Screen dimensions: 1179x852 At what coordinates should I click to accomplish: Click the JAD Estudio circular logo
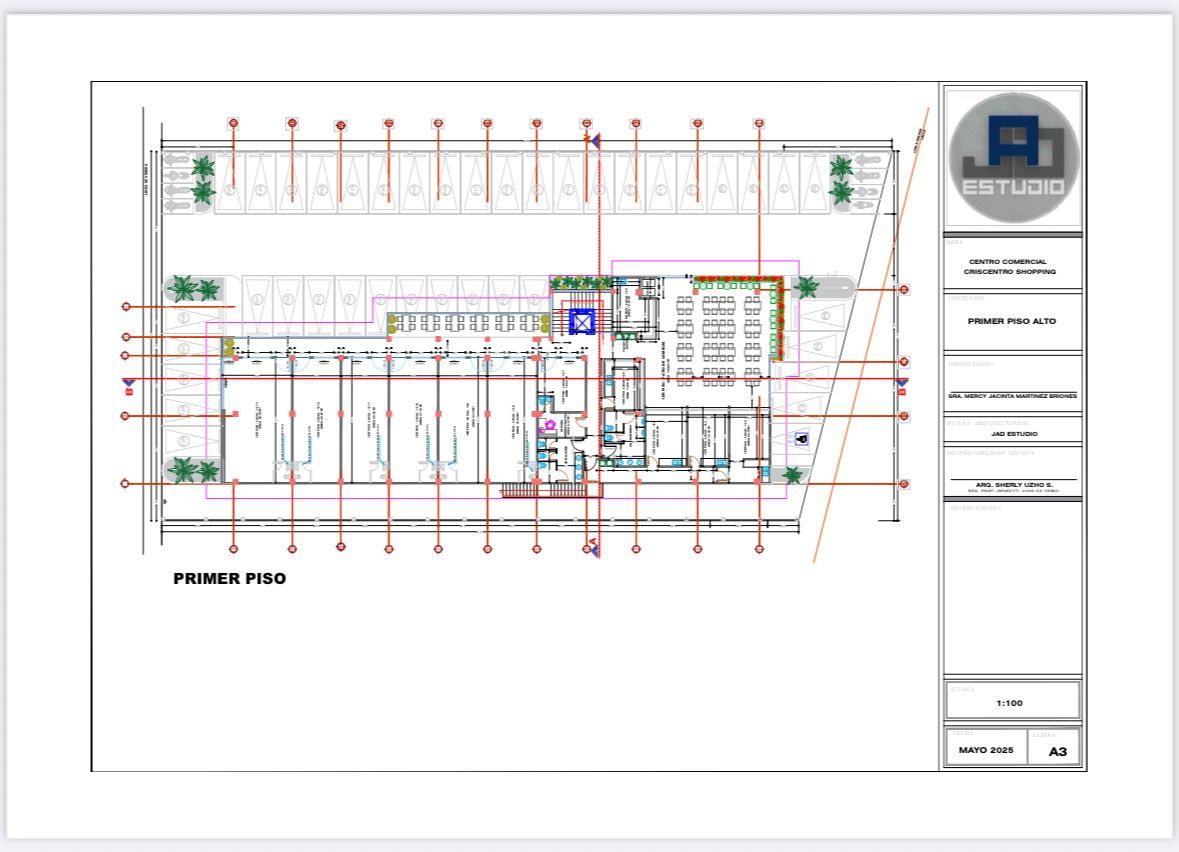click(x=1014, y=158)
